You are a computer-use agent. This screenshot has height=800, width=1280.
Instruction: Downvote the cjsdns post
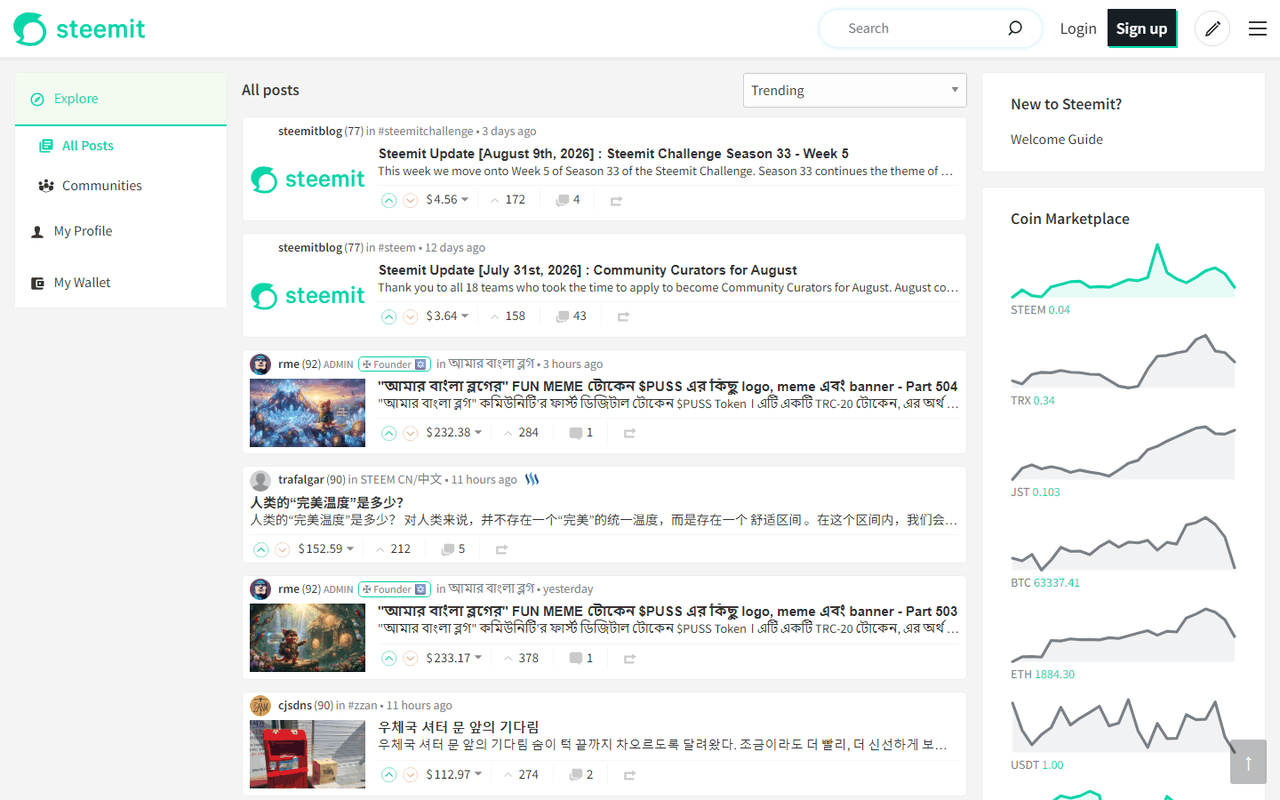click(410, 774)
